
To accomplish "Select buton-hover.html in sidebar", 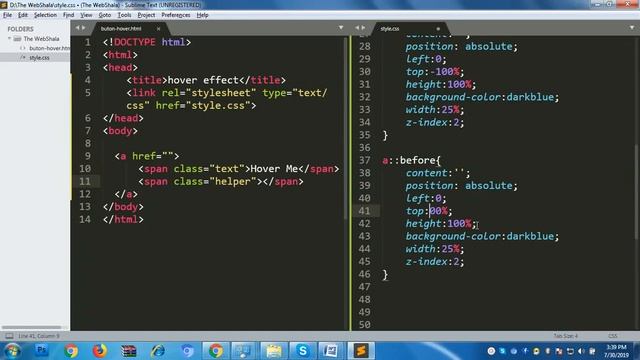I will [x=49, y=48].
